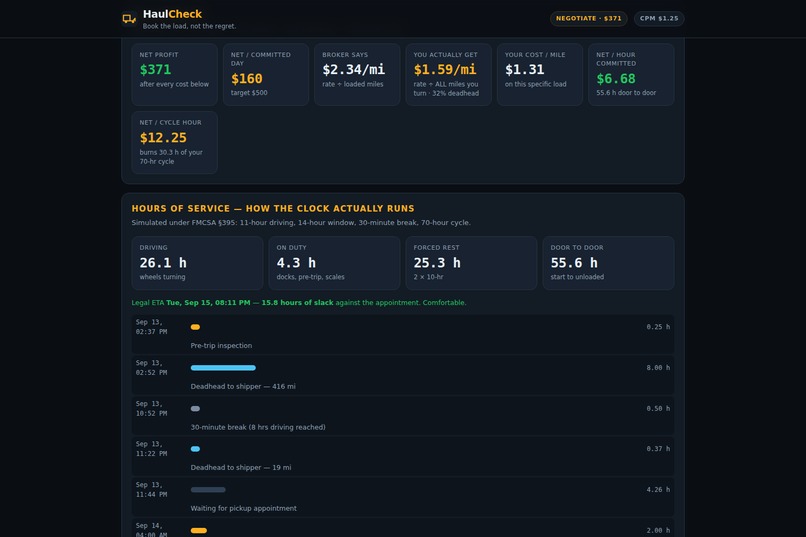Screen dimensions: 806x537
Task: Click the Waiting for pickup appointment duration bar
Action: coord(208,490)
